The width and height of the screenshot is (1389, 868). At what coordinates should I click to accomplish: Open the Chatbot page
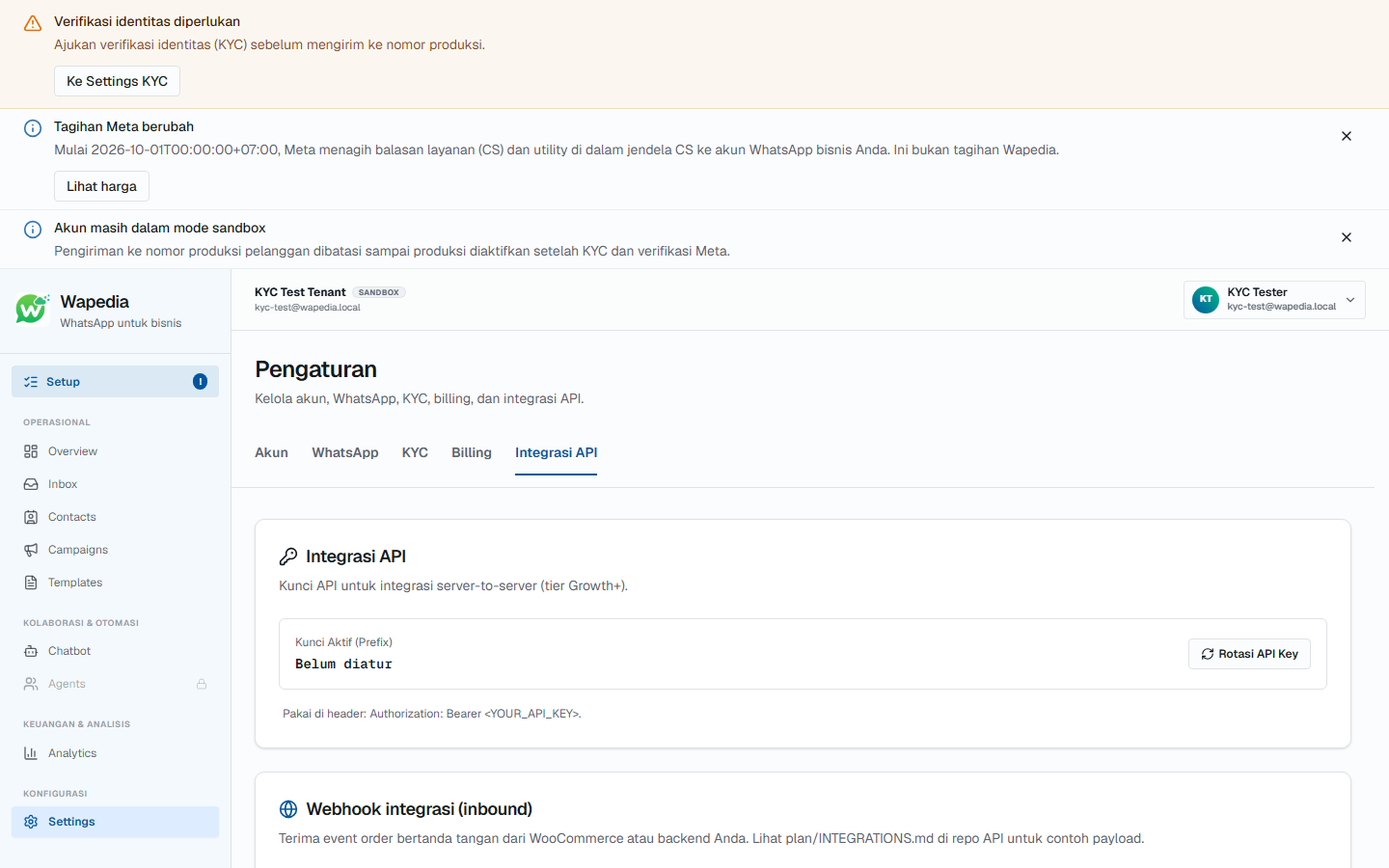115,651
